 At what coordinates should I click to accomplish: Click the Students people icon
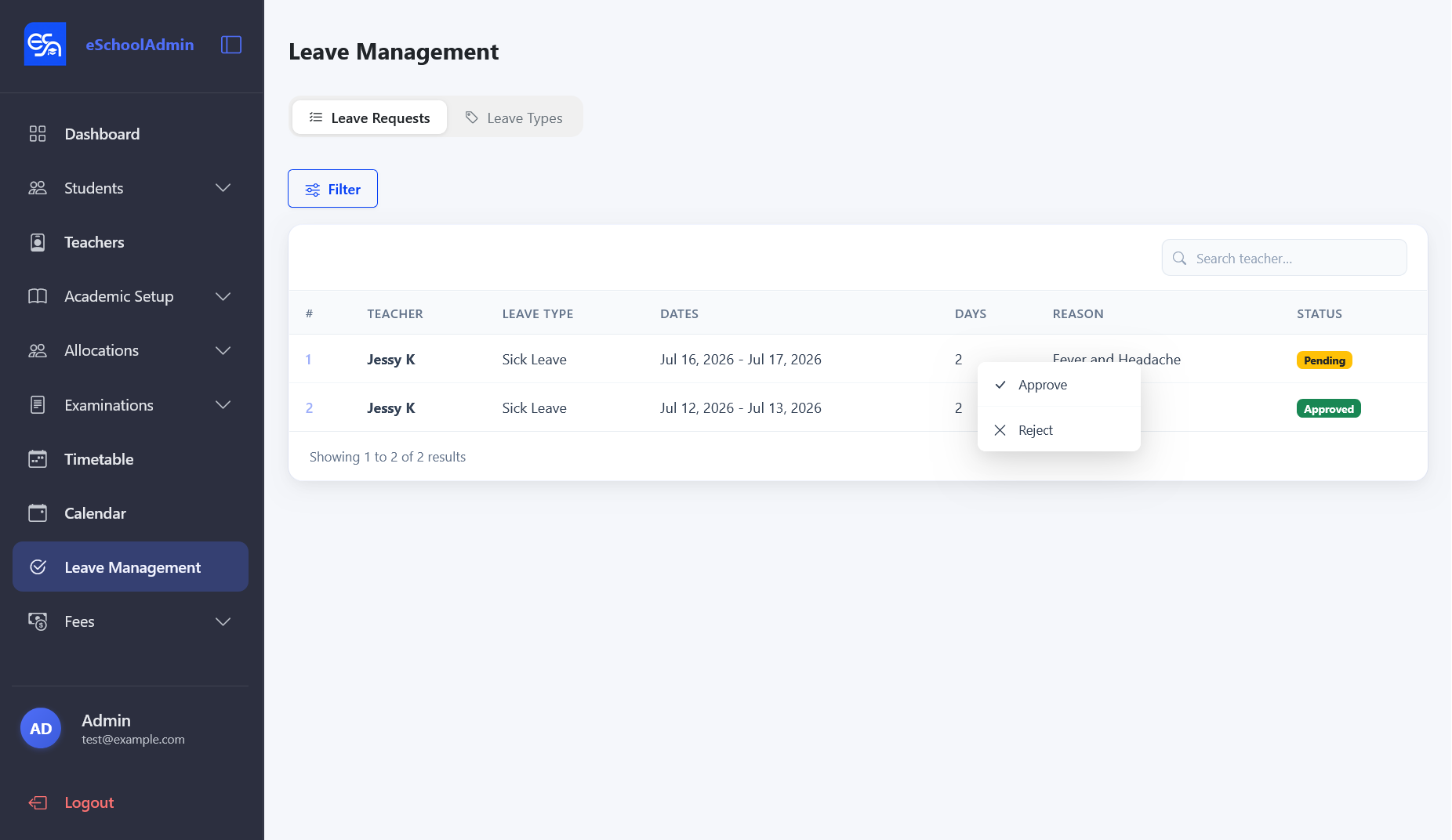(38, 188)
